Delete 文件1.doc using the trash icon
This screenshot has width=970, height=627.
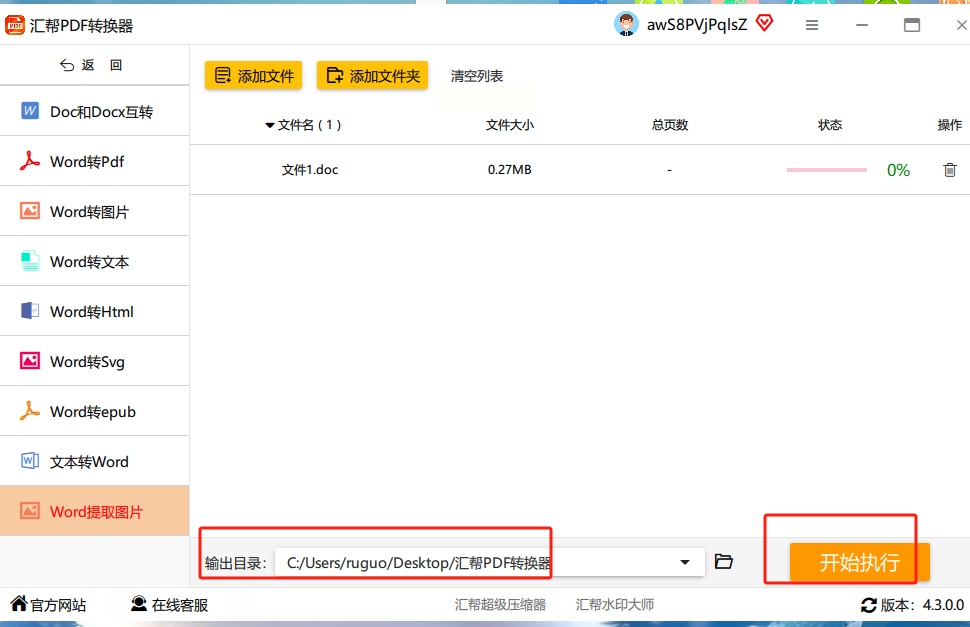[950, 169]
